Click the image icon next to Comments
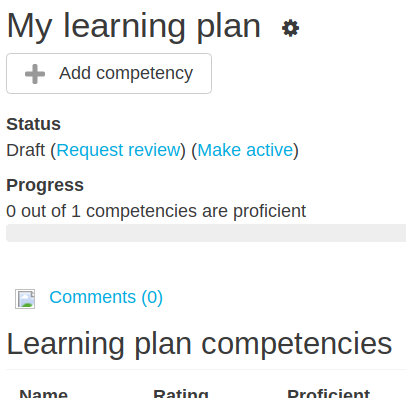The height and width of the screenshot is (398, 406). click(25, 299)
